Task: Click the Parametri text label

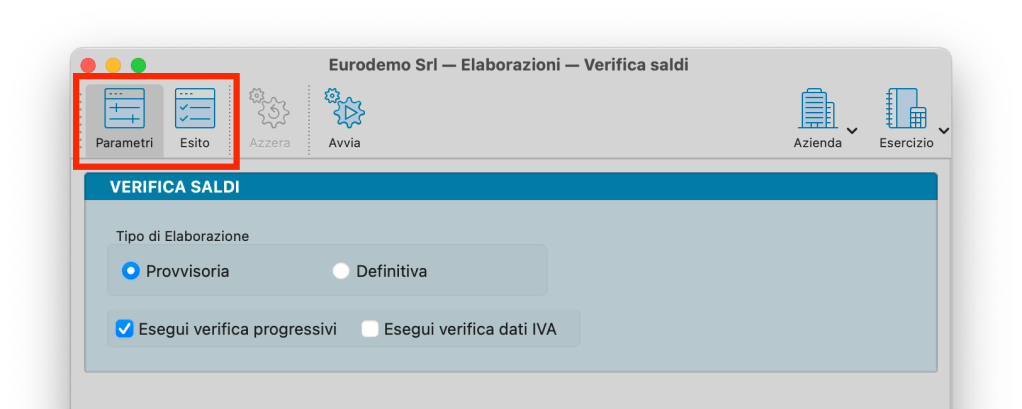Action: [124, 143]
